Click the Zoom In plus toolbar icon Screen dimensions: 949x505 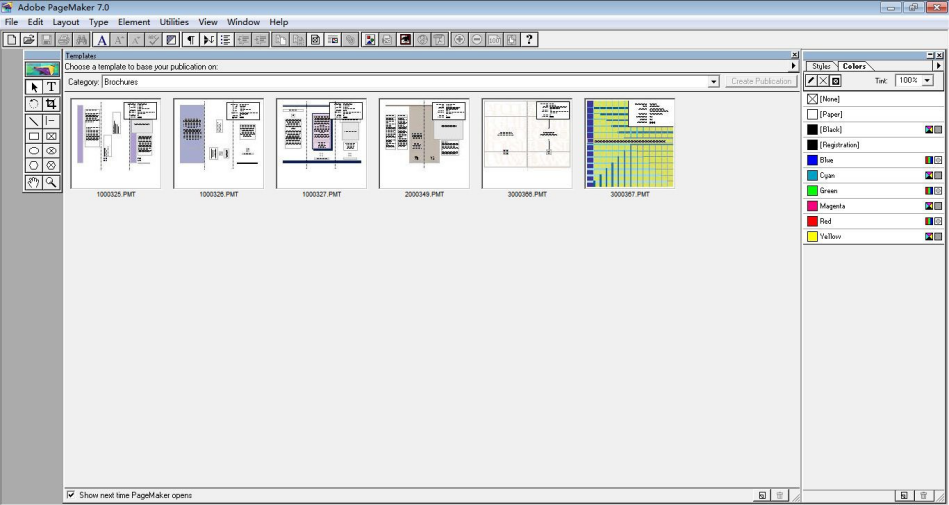click(x=459, y=40)
